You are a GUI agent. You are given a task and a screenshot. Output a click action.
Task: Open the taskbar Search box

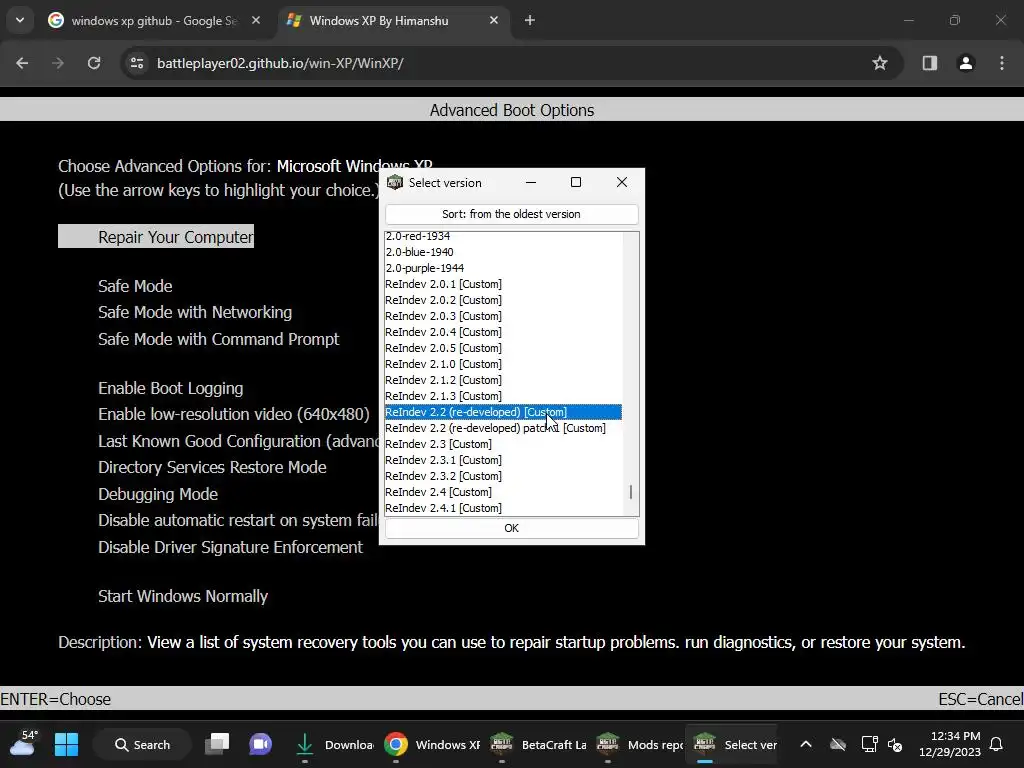(x=142, y=744)
